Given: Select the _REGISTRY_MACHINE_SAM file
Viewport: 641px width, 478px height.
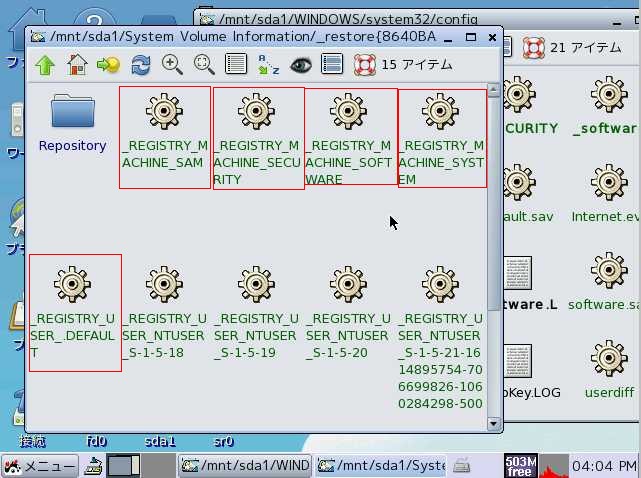Looking at the screenshot, I should [x=164, y=137].
